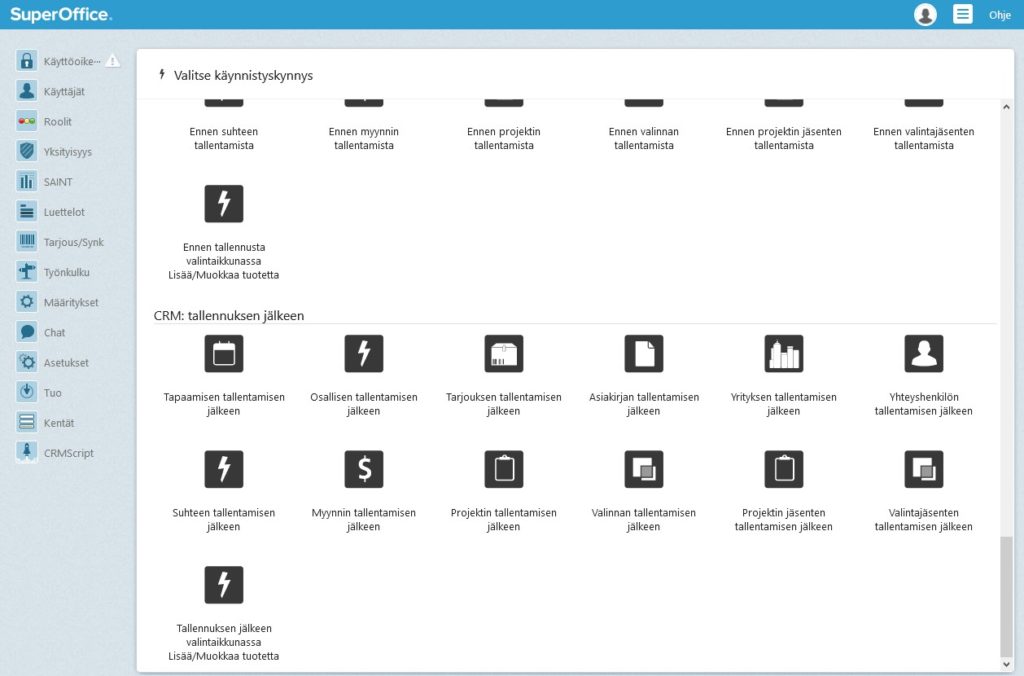This screenshot has width=1024, height=676.
Task: Click the Osallisen tallentamisen jälkeen lightning icon
Action: 364,354
